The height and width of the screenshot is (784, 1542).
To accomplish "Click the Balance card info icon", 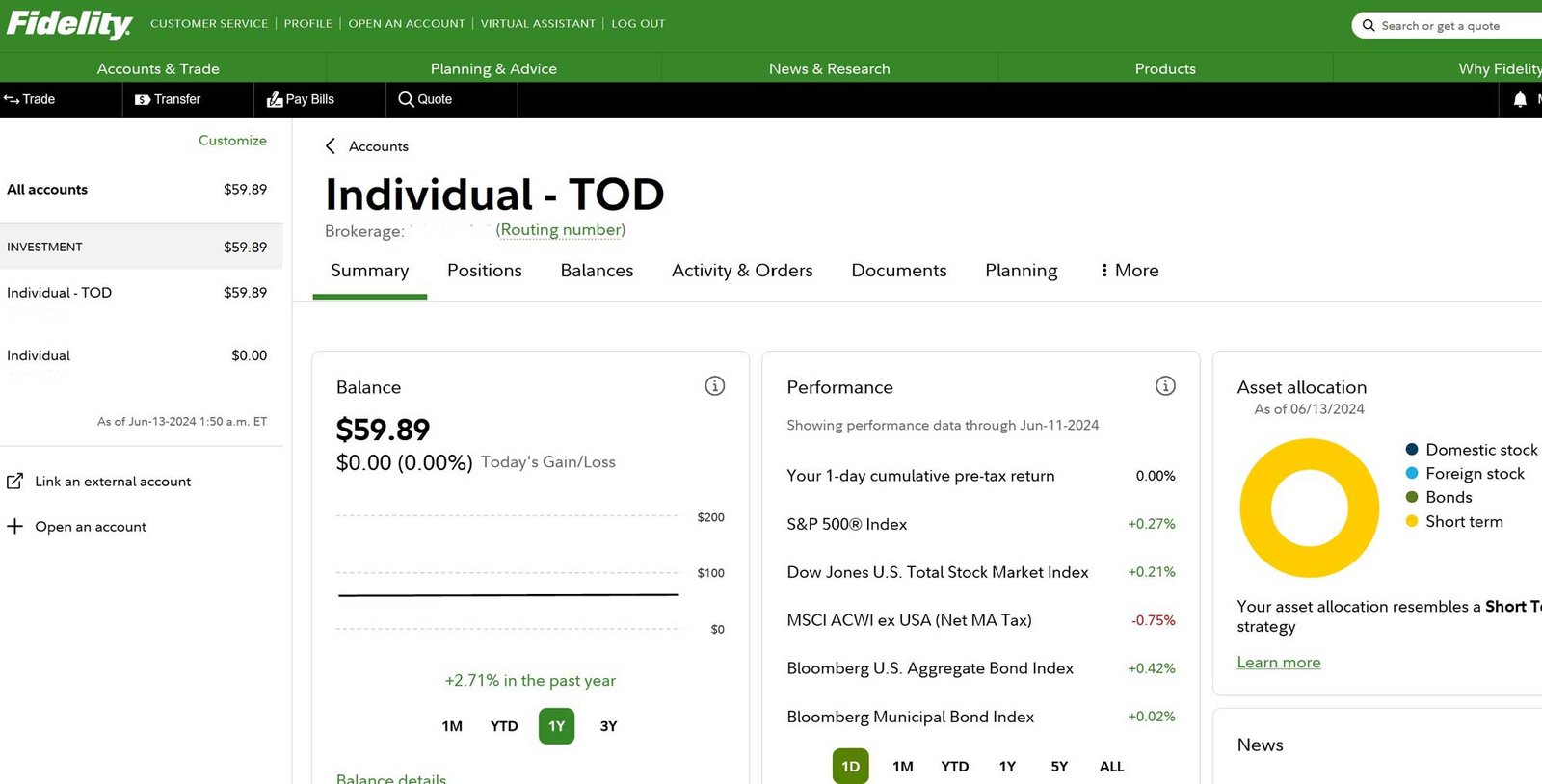I will point(714,386).
